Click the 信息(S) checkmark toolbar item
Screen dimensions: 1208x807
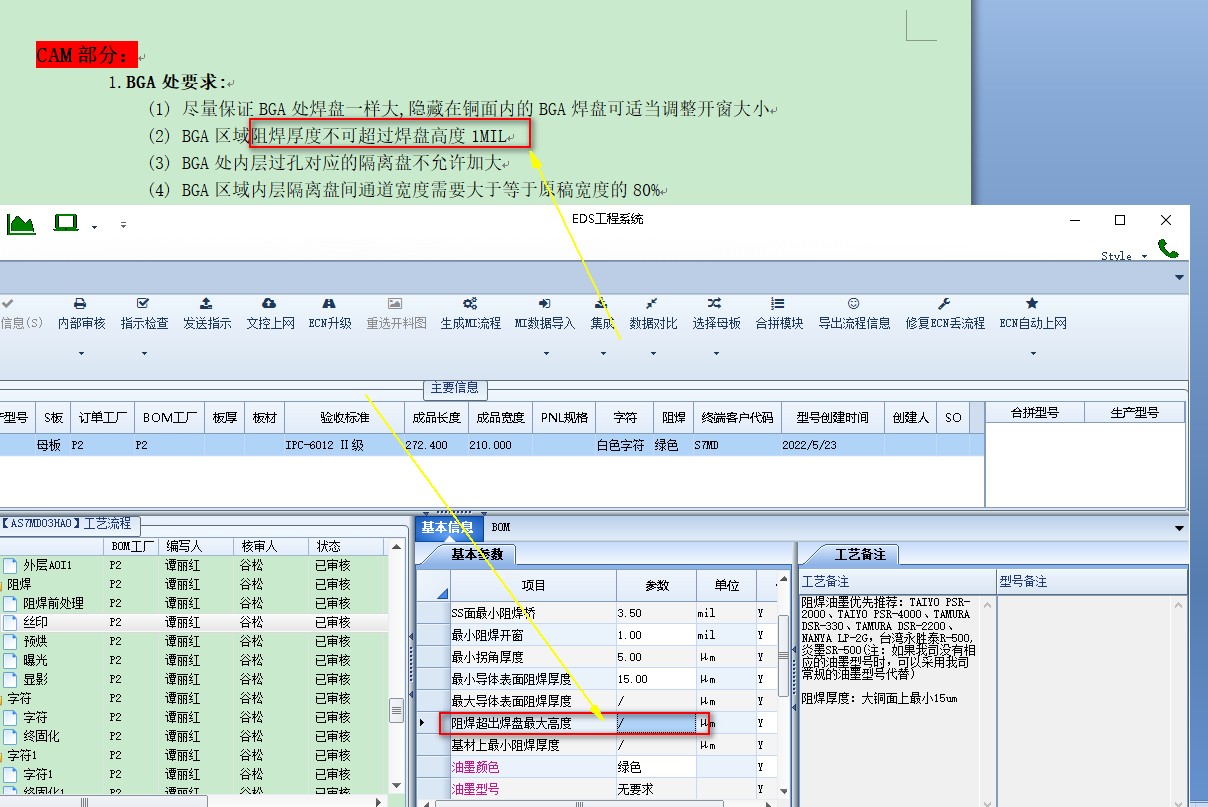point(20,313)
